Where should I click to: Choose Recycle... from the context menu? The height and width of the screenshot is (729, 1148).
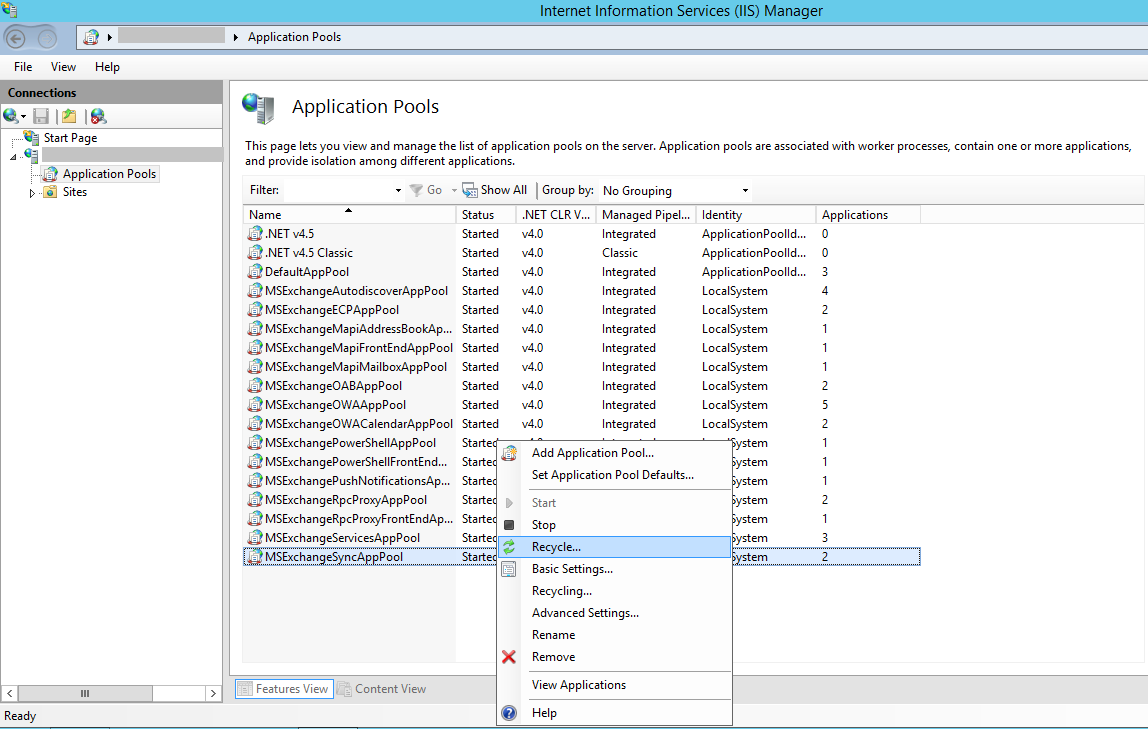614,547
